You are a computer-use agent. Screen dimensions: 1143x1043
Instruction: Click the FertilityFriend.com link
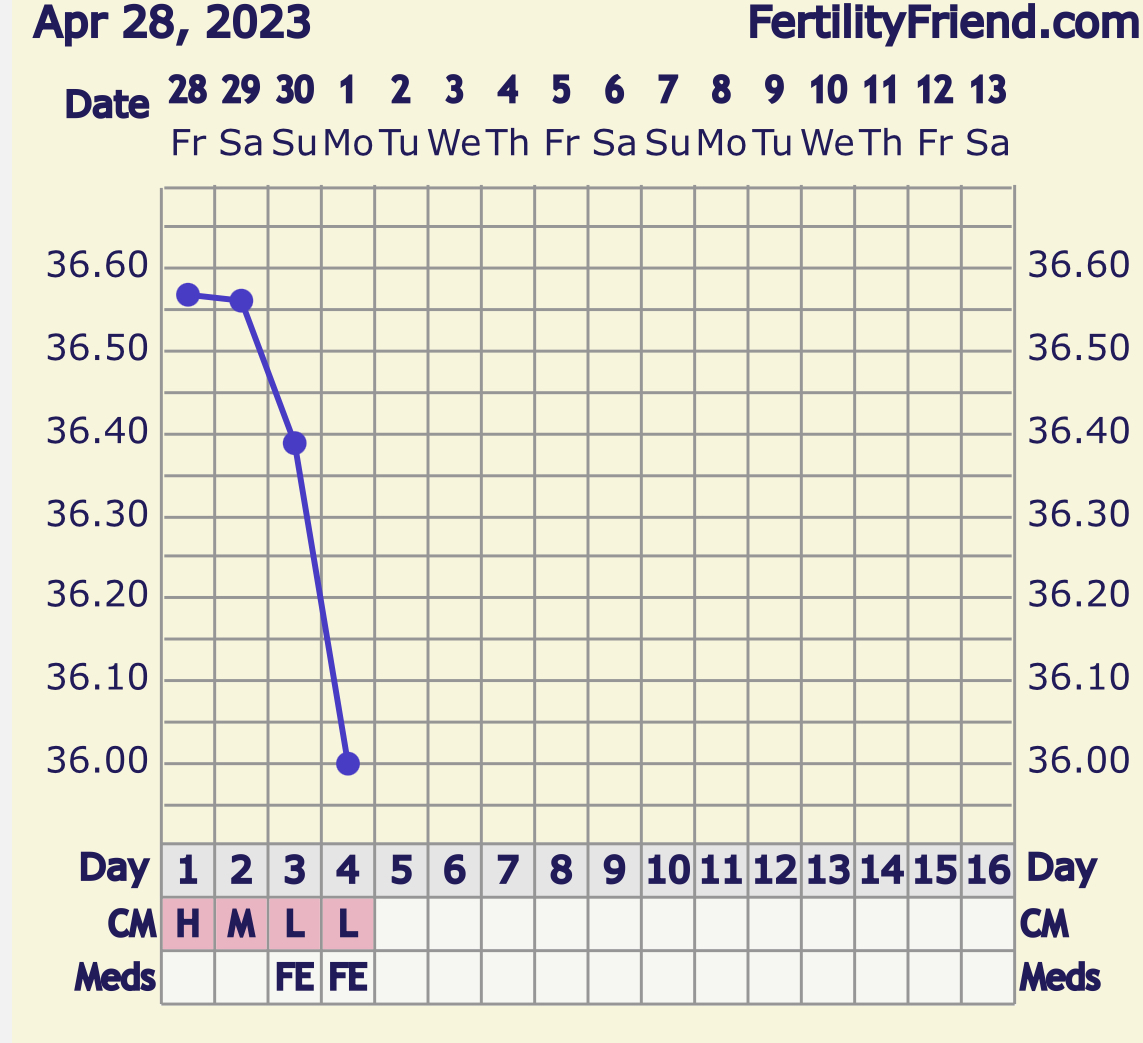point(943,23)
